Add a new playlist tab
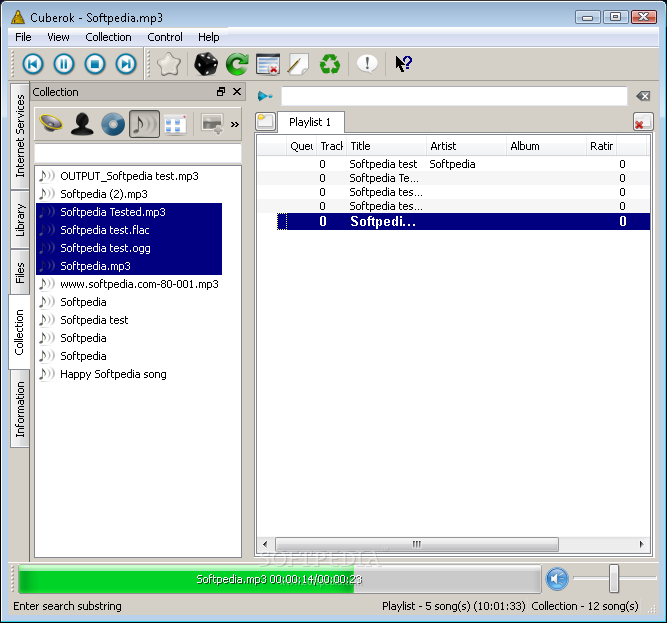Viewport: 667px width, 623px height. [x=265, y=122]
